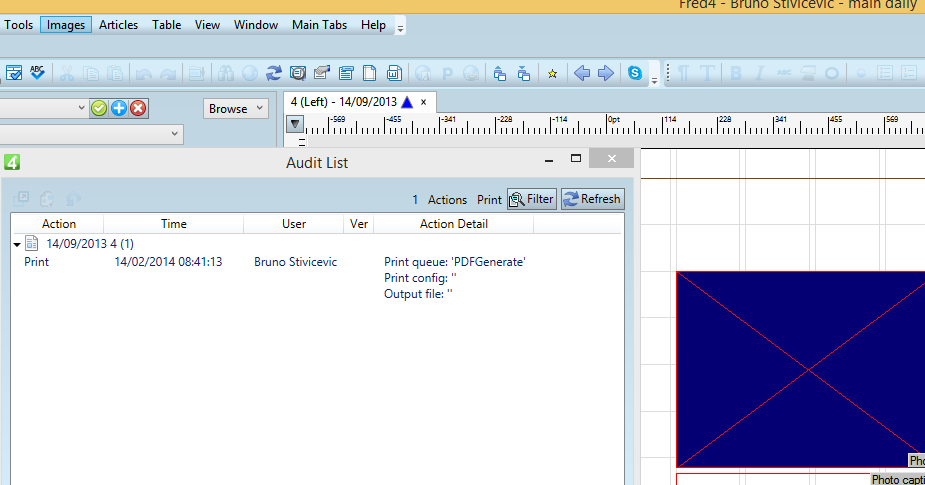Viewport: 925px width, 485px height.
Task: Click the send layer backward icon
Action: [x=524, y=73]
